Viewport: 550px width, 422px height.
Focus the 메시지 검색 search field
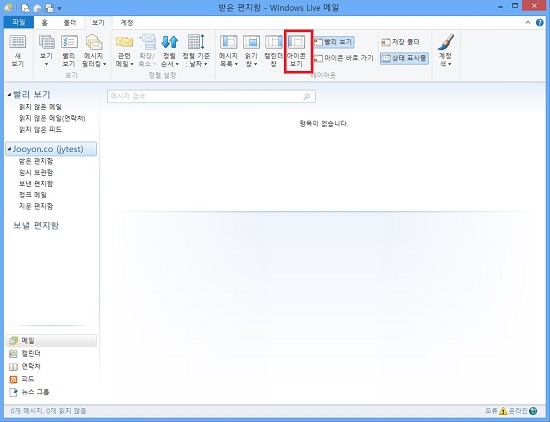[211, 96]
